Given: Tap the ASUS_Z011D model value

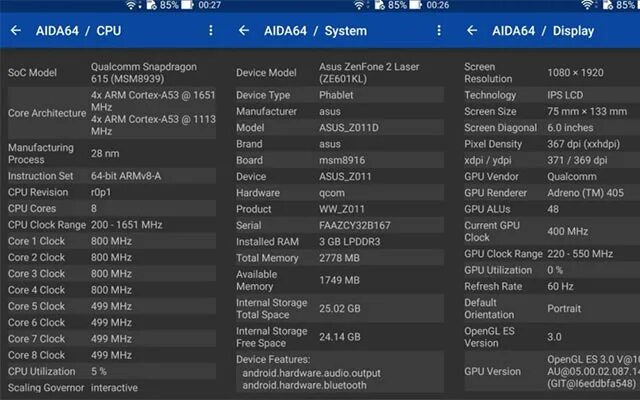Looking at the screenshot, I should (349, 128).
